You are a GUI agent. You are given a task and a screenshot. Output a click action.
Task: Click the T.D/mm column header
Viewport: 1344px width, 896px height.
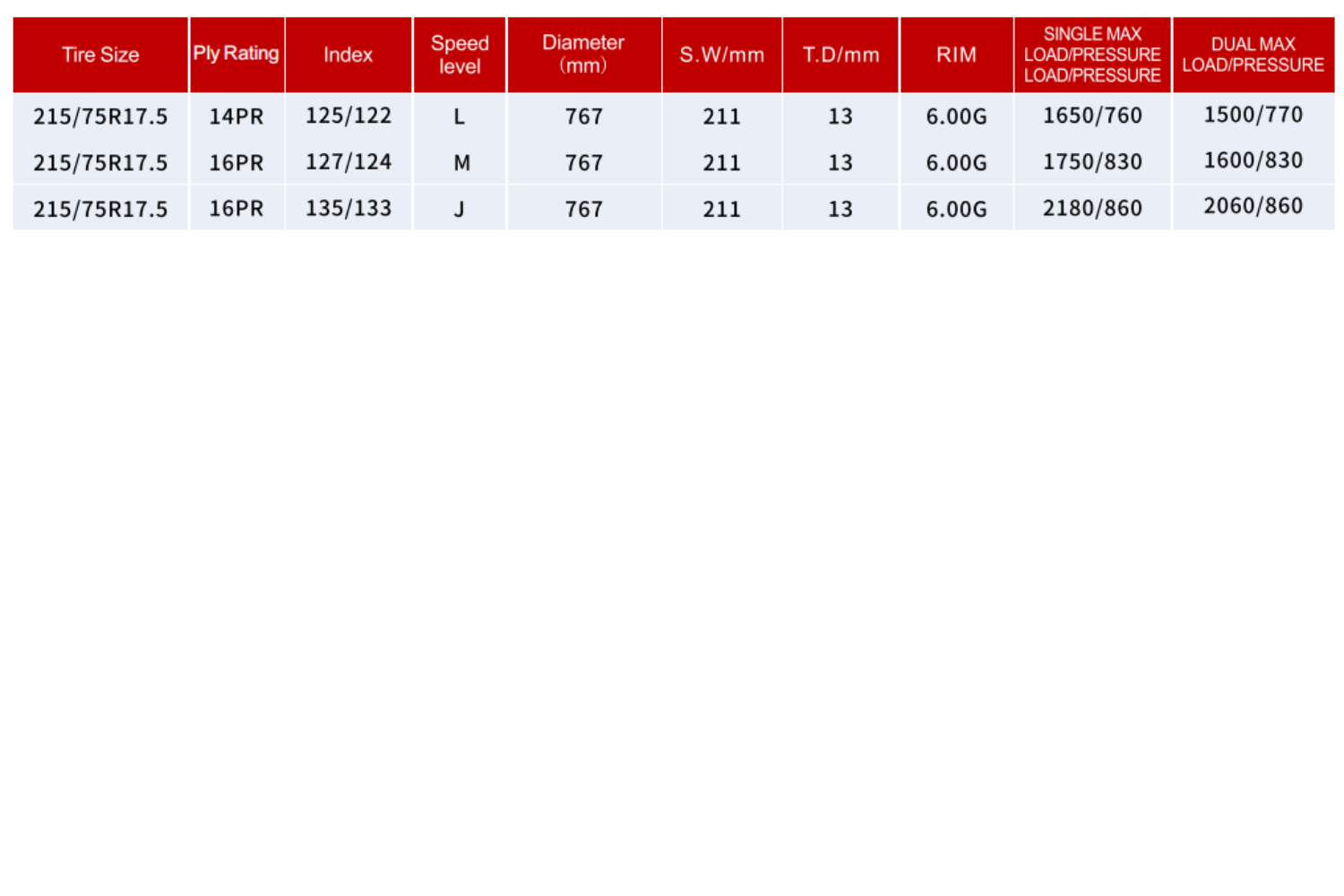tap(840, 55)
